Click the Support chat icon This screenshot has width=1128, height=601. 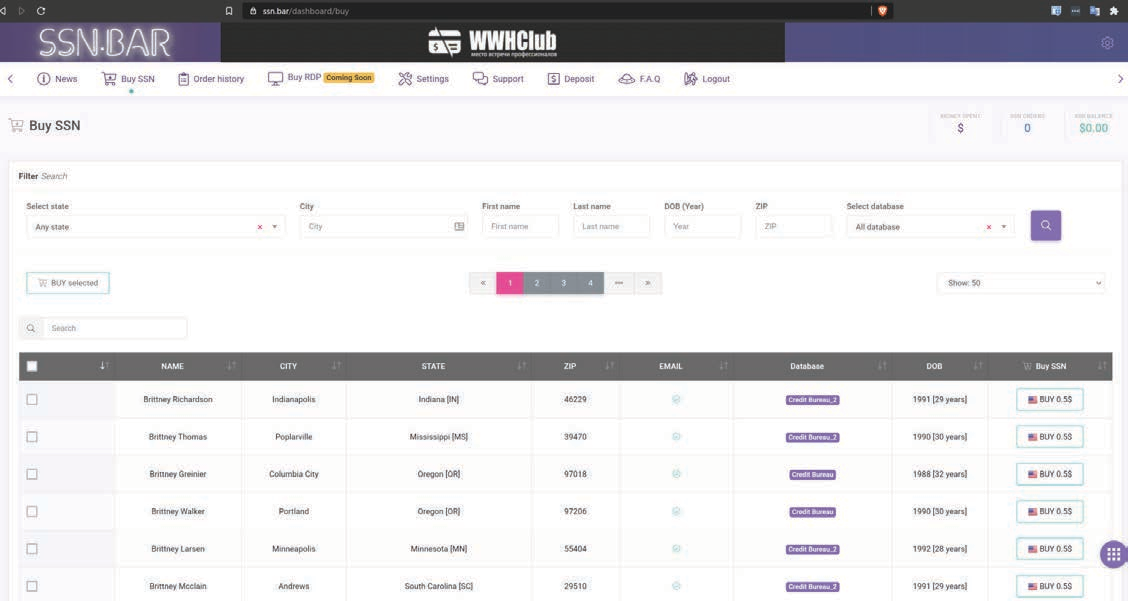click(x=480, y=79)
